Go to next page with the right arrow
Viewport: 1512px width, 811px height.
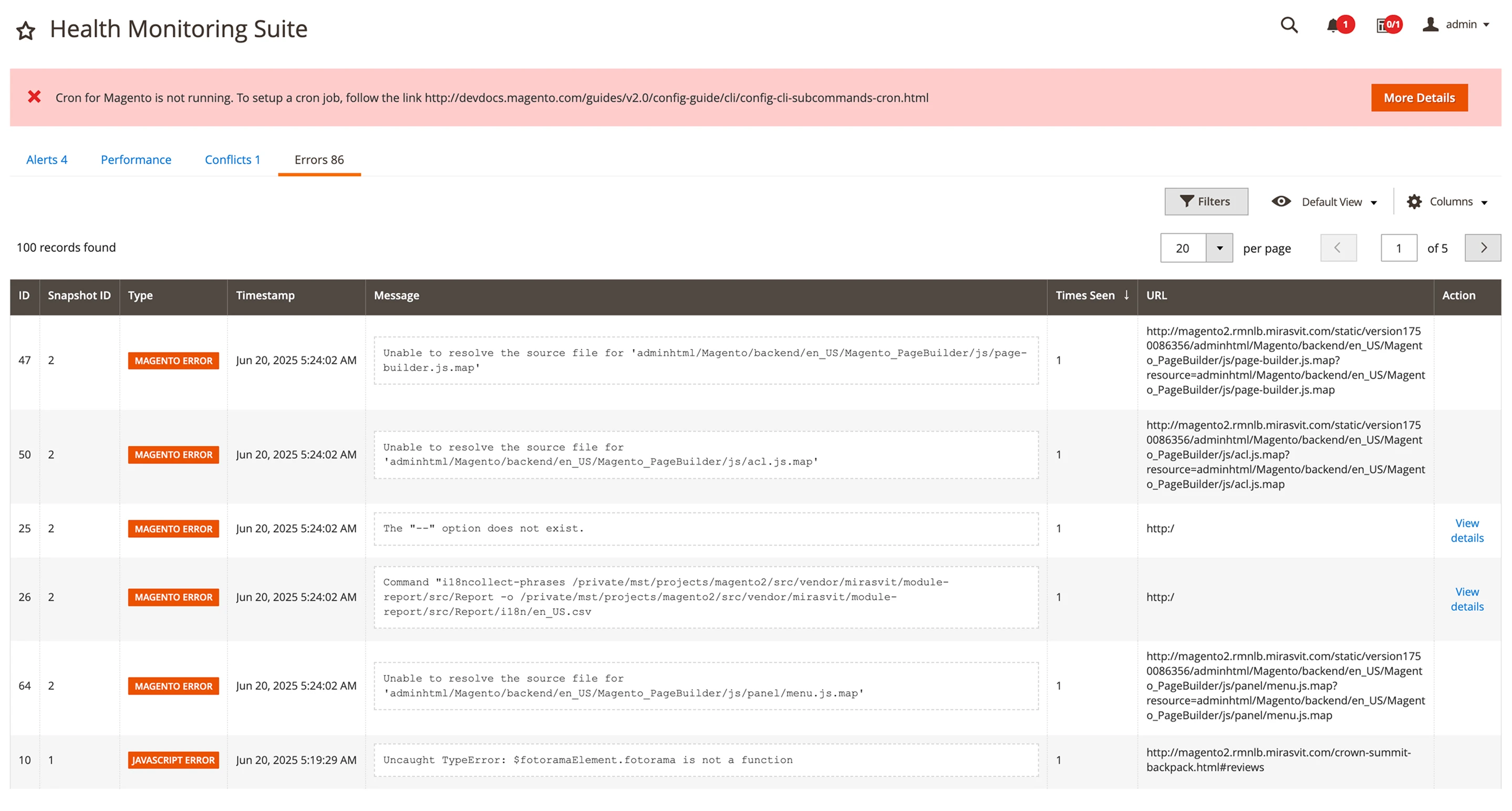(1483, 248)
